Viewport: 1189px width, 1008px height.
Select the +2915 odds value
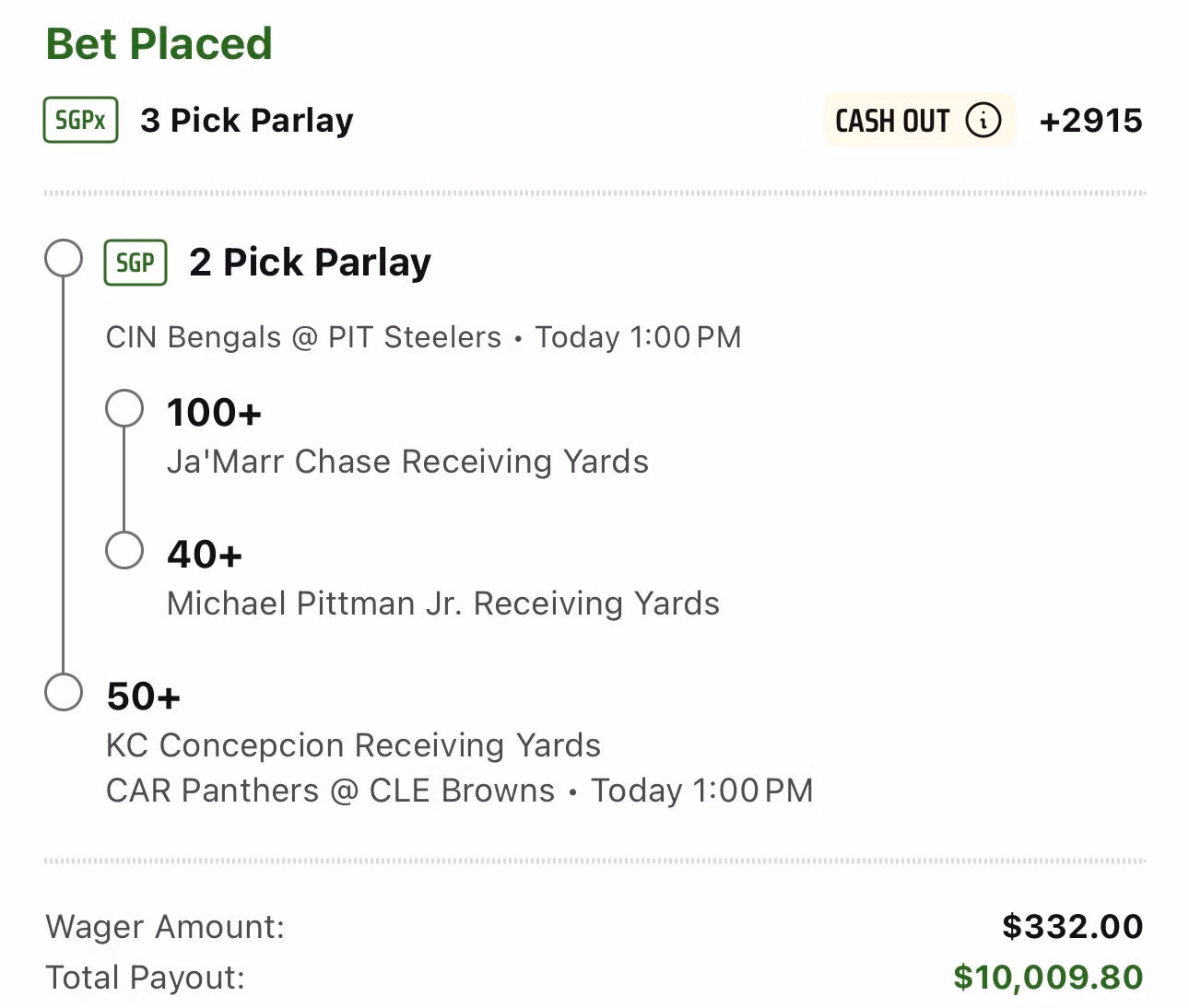click(1090, 121)
